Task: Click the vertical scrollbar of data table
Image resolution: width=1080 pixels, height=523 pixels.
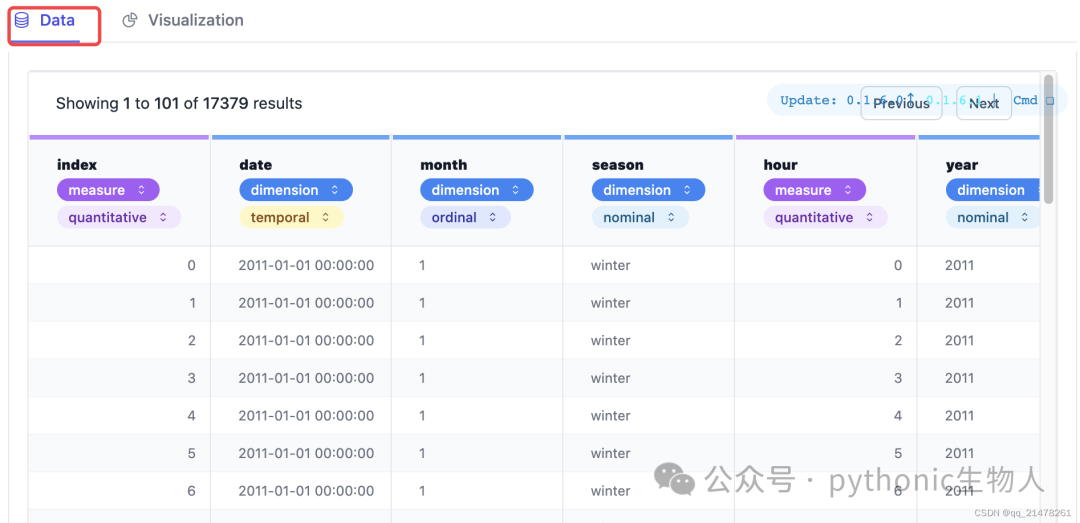Action: 1048,139
